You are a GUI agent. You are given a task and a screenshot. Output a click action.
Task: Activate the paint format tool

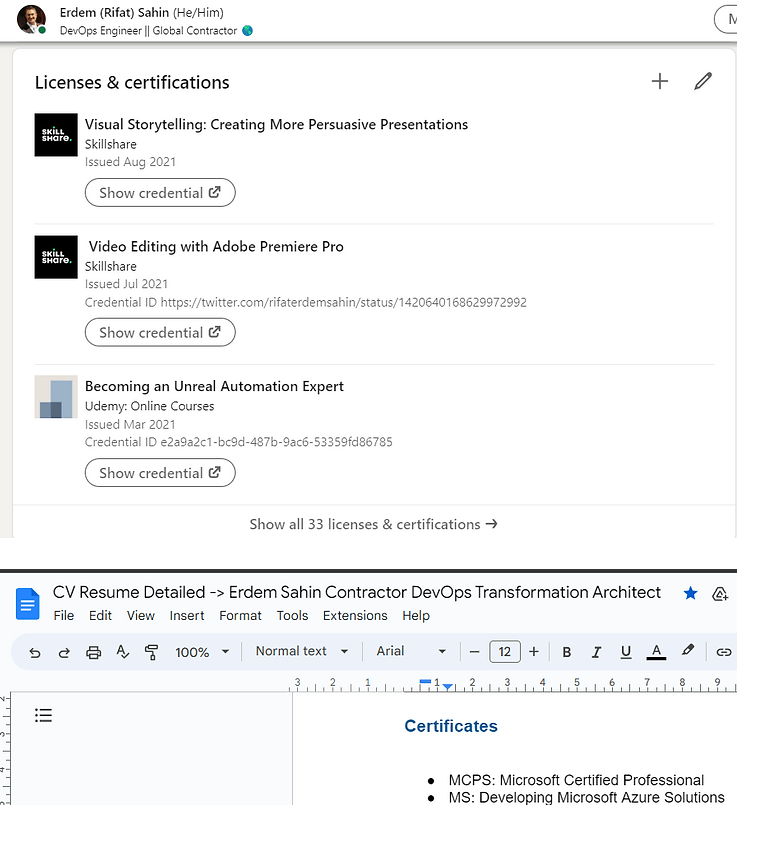[152, 652]
